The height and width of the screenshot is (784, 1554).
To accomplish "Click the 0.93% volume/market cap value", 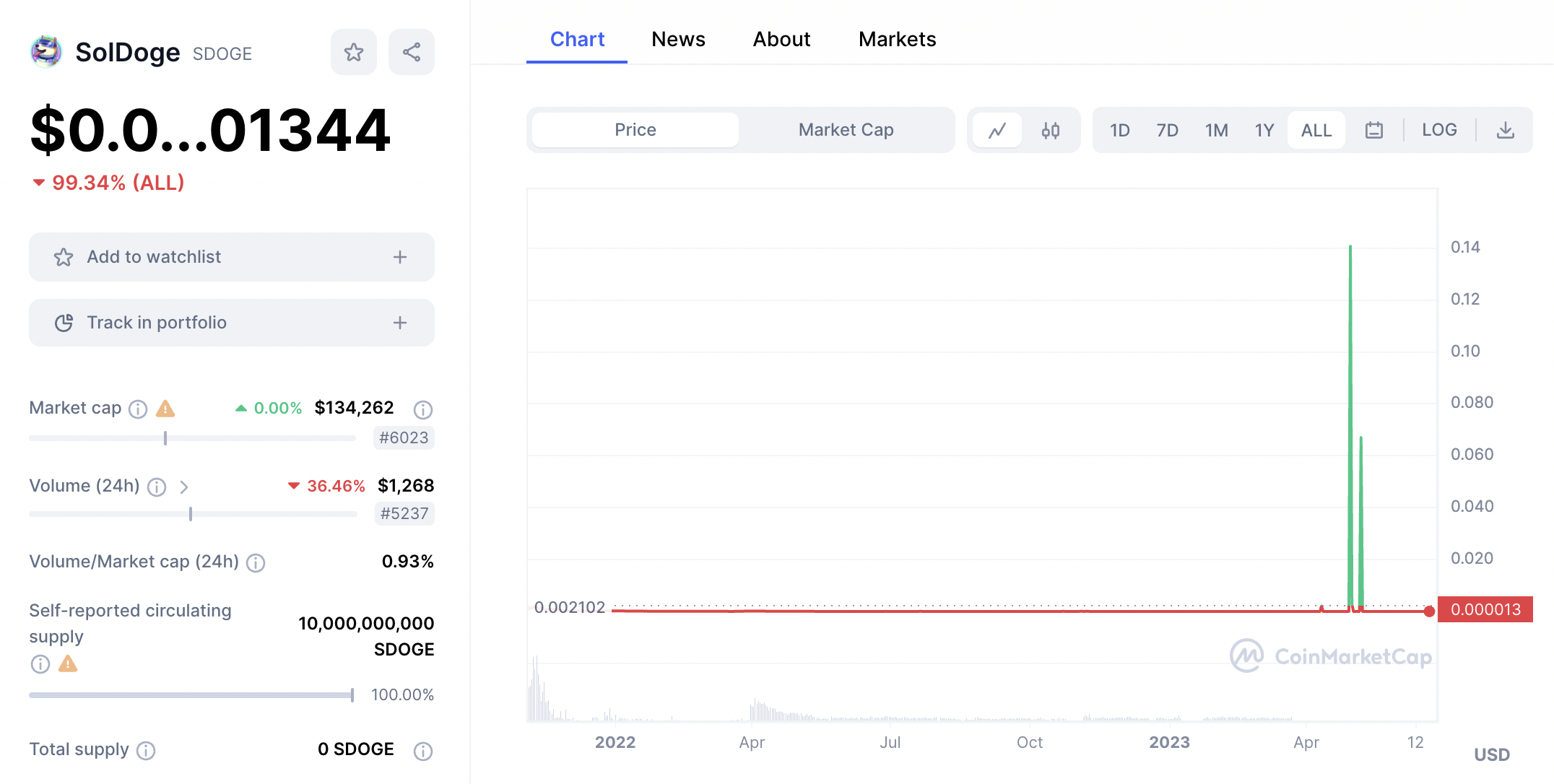I will (x=408, y=562).
